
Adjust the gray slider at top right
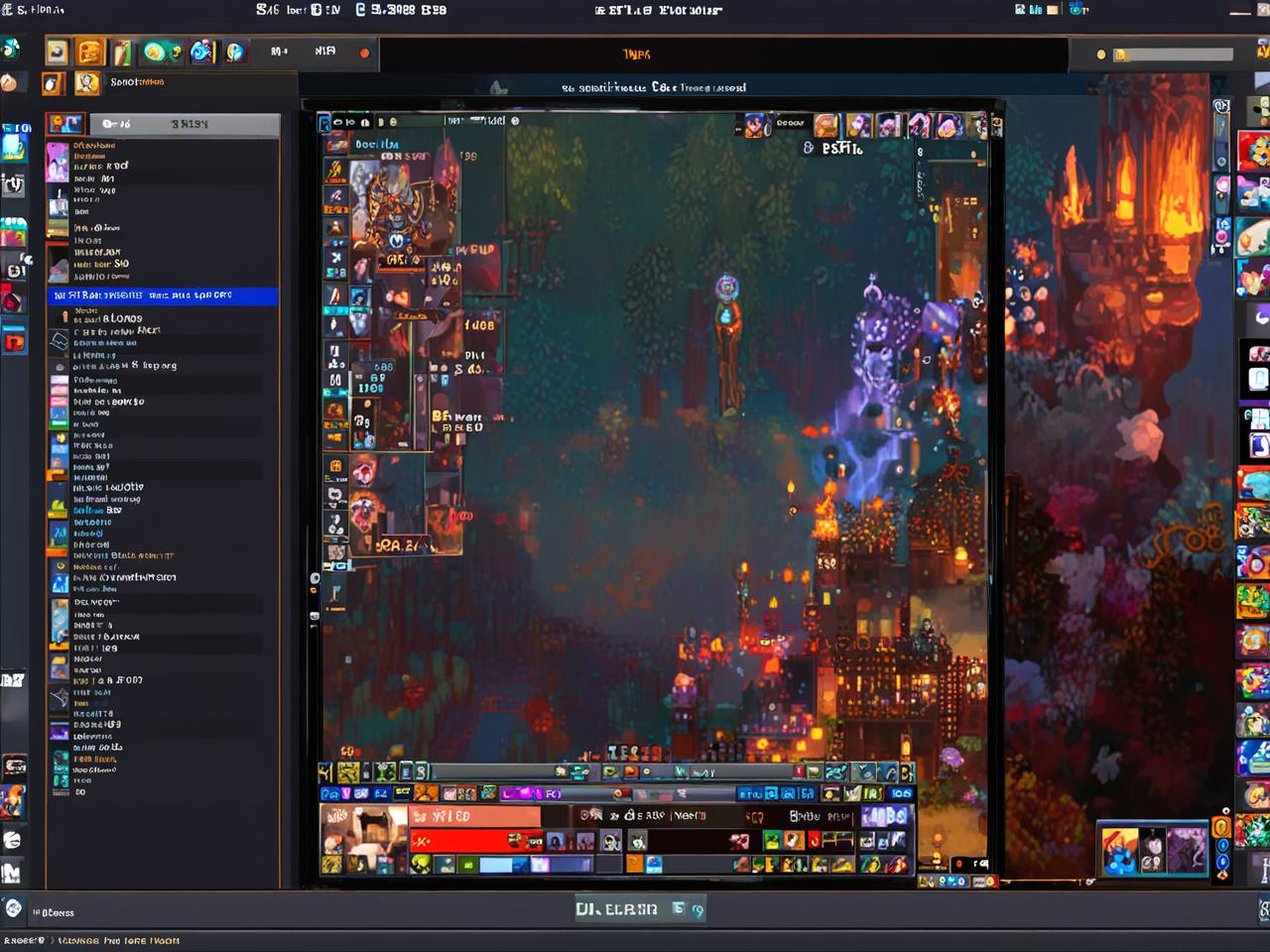click(x=1174, y=55)
